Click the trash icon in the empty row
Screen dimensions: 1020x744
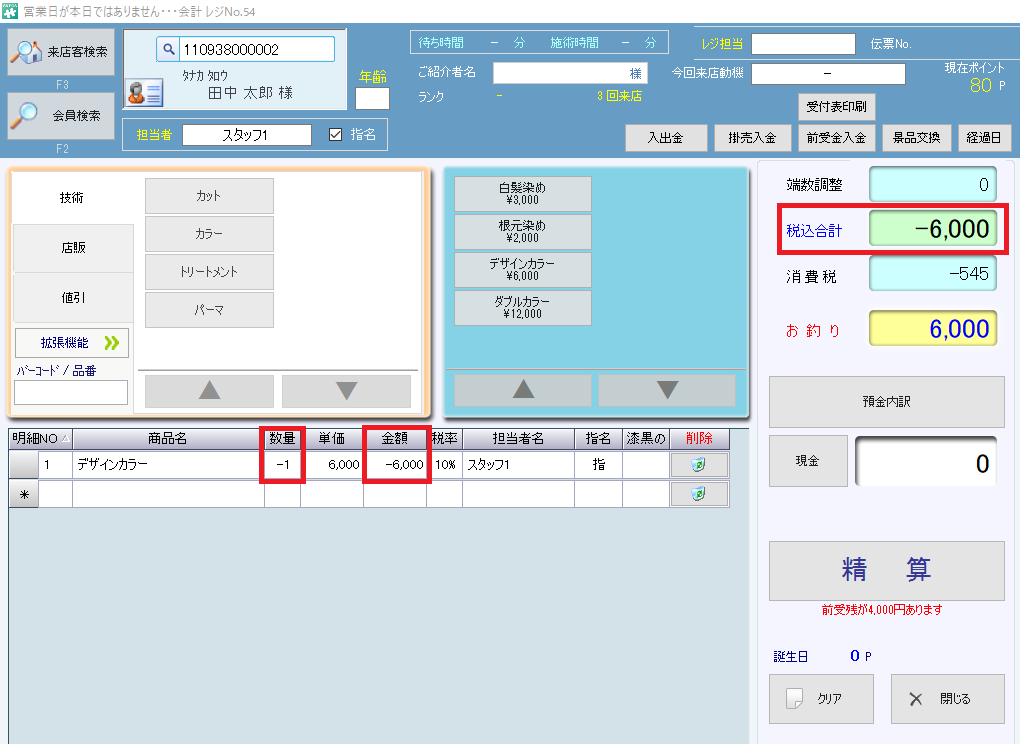click(698, 494)
